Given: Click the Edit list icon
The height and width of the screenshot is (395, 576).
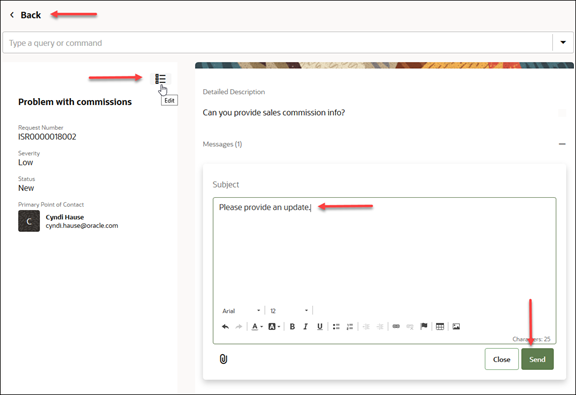Looking at the screenshot, I should pyautogui.click(x=161, y=79).
